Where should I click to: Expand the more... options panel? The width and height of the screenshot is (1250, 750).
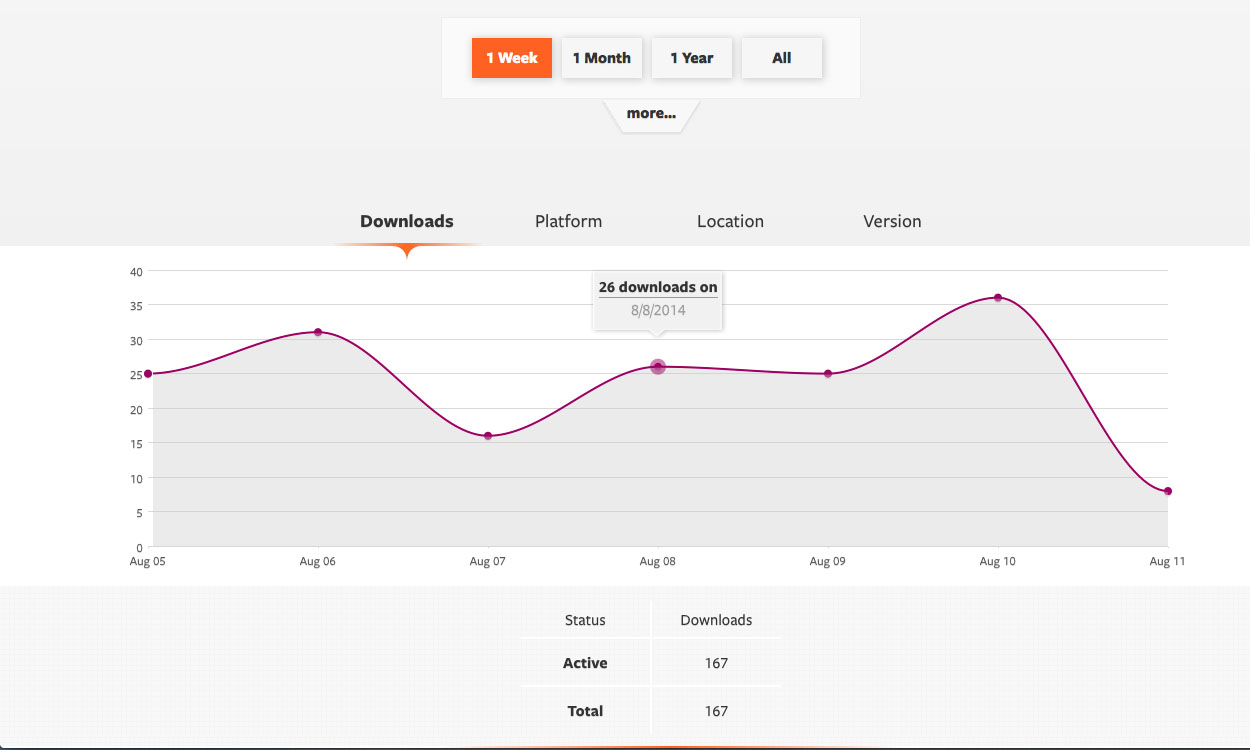click(651, 114)
